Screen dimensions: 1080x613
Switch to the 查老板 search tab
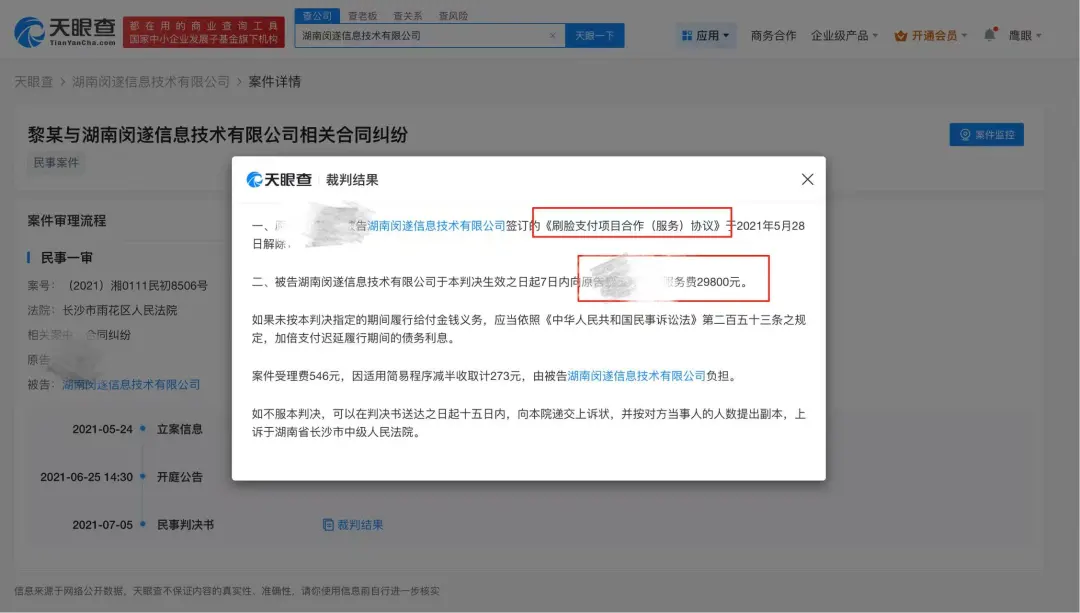point(361,16)
